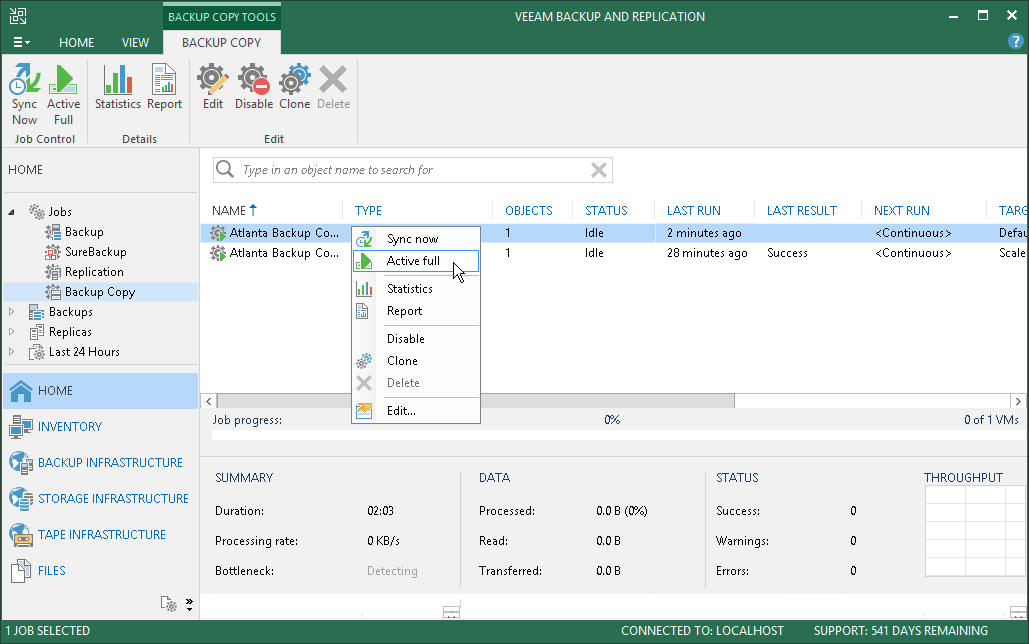This screenshot has height=644, width=1029.
Task: Expand the Last 24 Hours node
Action: click(11, 352)
